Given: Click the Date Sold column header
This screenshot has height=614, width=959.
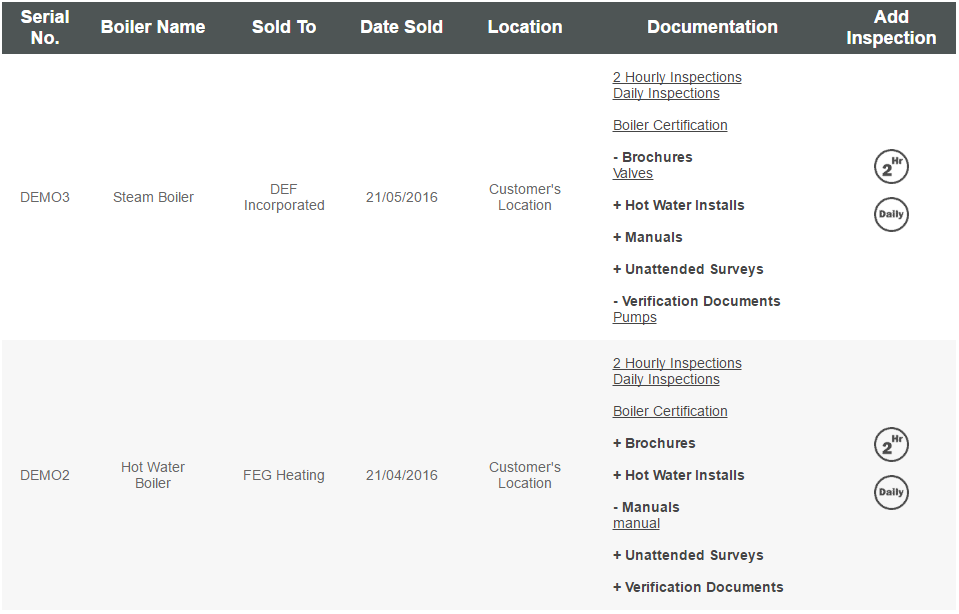Looking at the screenshot, I should coord(401,27).
